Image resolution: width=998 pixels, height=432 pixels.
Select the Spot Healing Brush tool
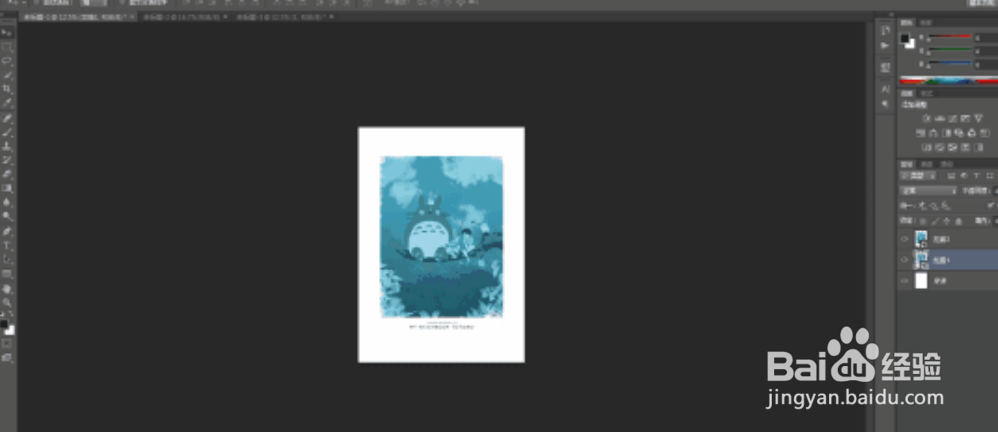click(7, 118)
